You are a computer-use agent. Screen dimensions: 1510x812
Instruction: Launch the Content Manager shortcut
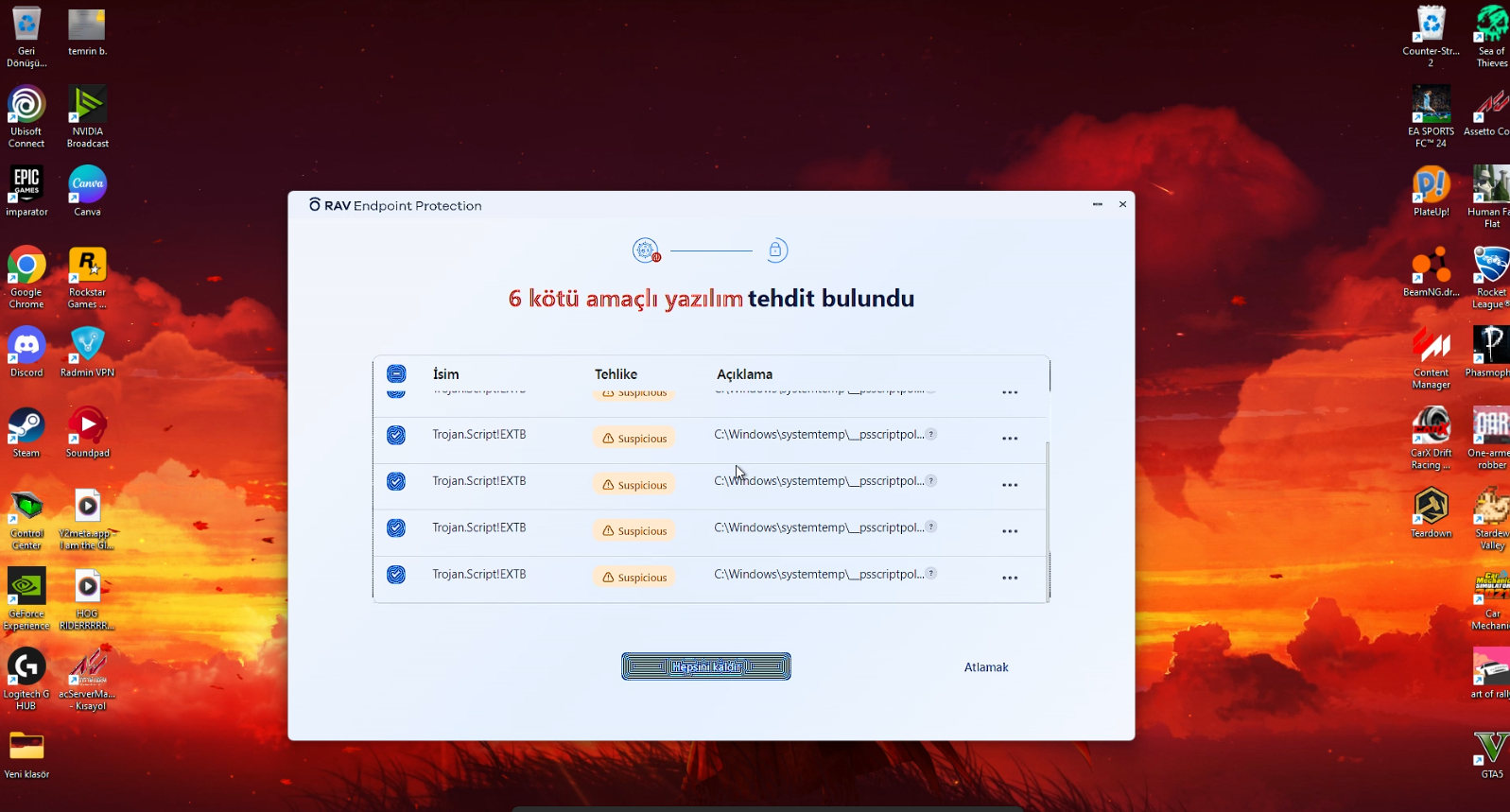1431,358
